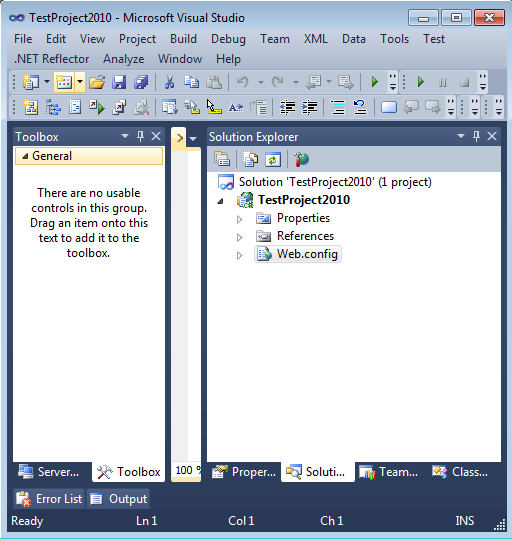Click the Start Debugging green arrow
The width and height of the screenshot is (512, 539).
[374, 82]
